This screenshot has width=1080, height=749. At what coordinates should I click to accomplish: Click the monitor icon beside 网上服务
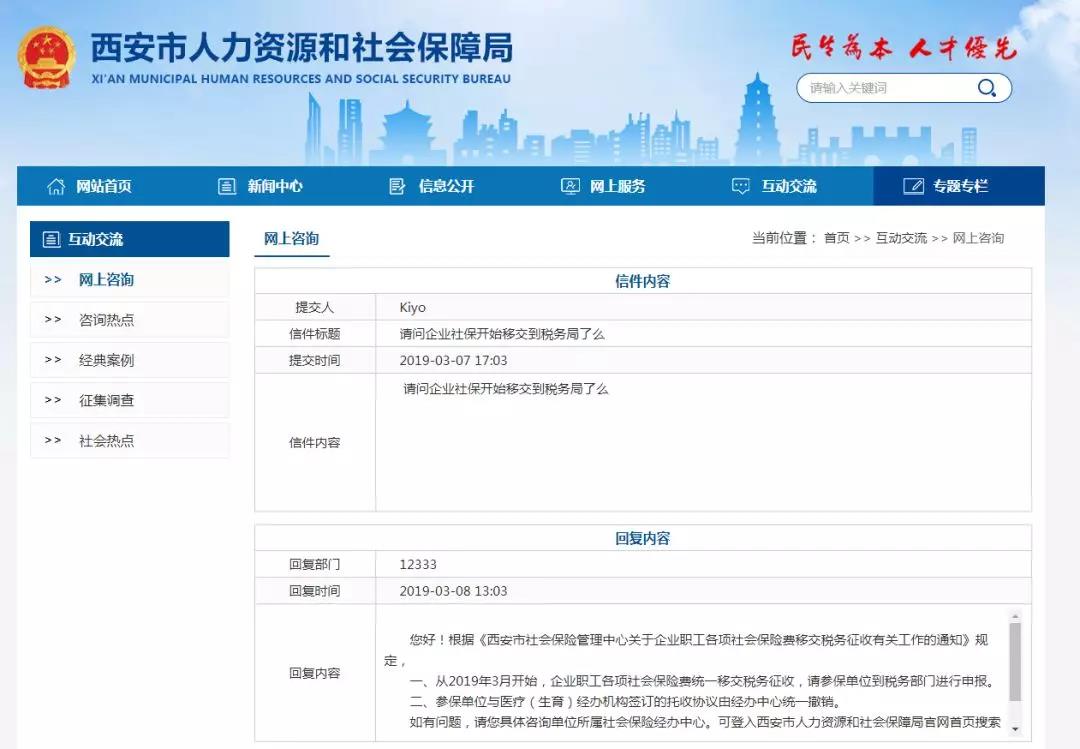tap(570, 186)
